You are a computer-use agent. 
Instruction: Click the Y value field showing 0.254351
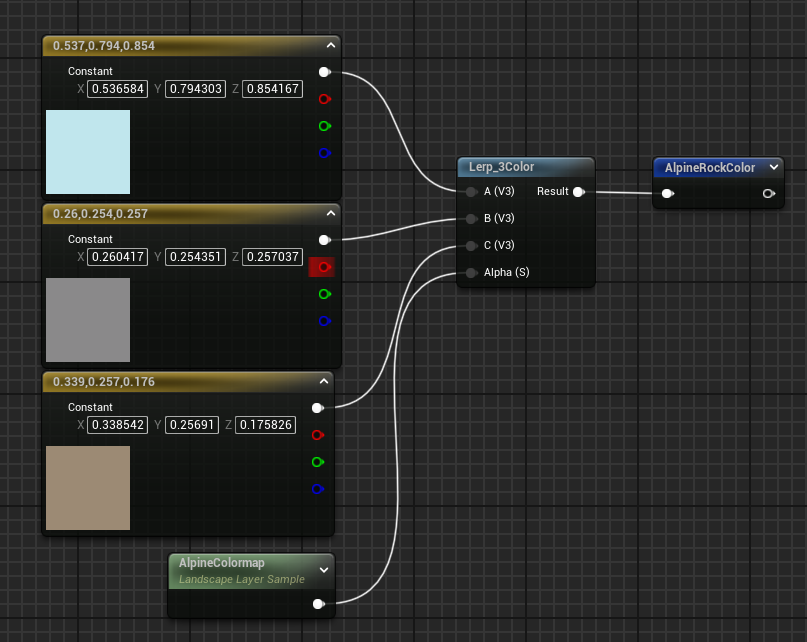pyautogui.click(x=196, y=257)
